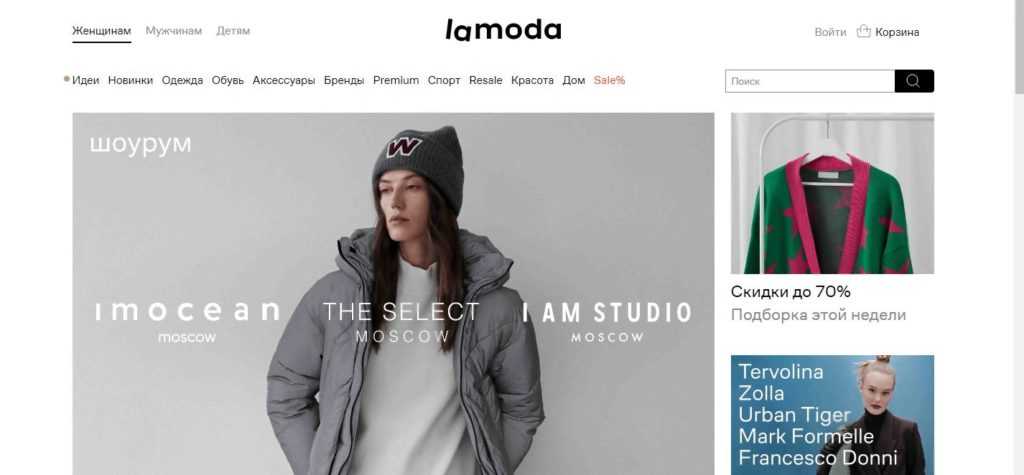Image resolution: width=1024 pixels, height=475 pixels.
Task: Select the Женщинам tab
Action: coord(101,31)
